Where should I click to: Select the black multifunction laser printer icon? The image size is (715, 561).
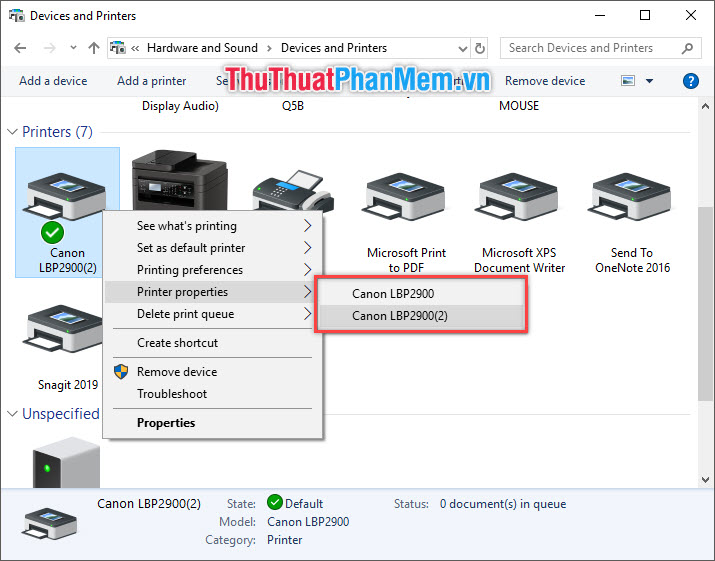[x=180, y=181]
